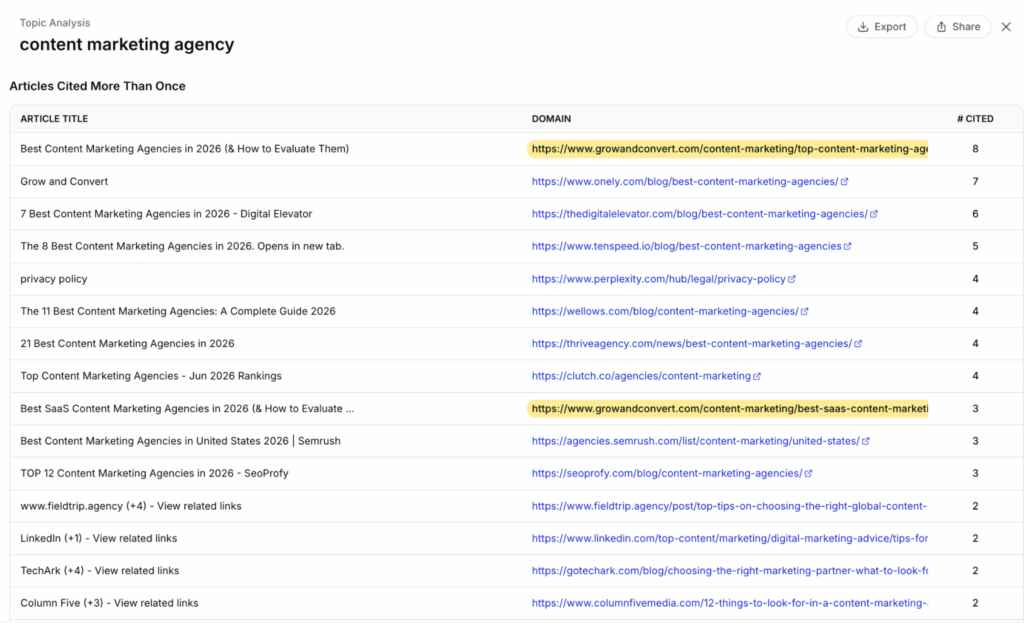Open the wellows.com content-marketing-agencies link
Screen dimensions: 1024x623
(x=665, y=311)
